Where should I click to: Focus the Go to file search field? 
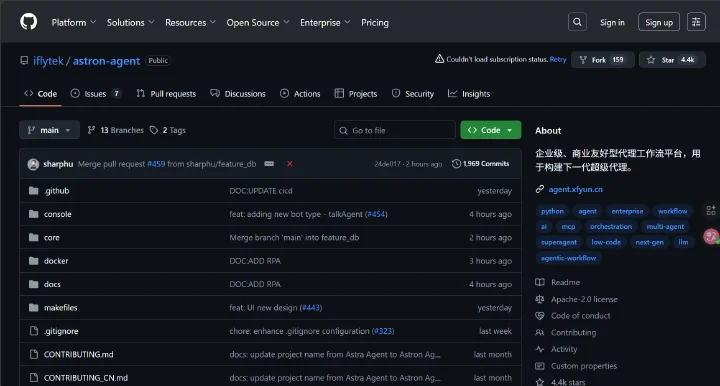[x=395, y=130]
